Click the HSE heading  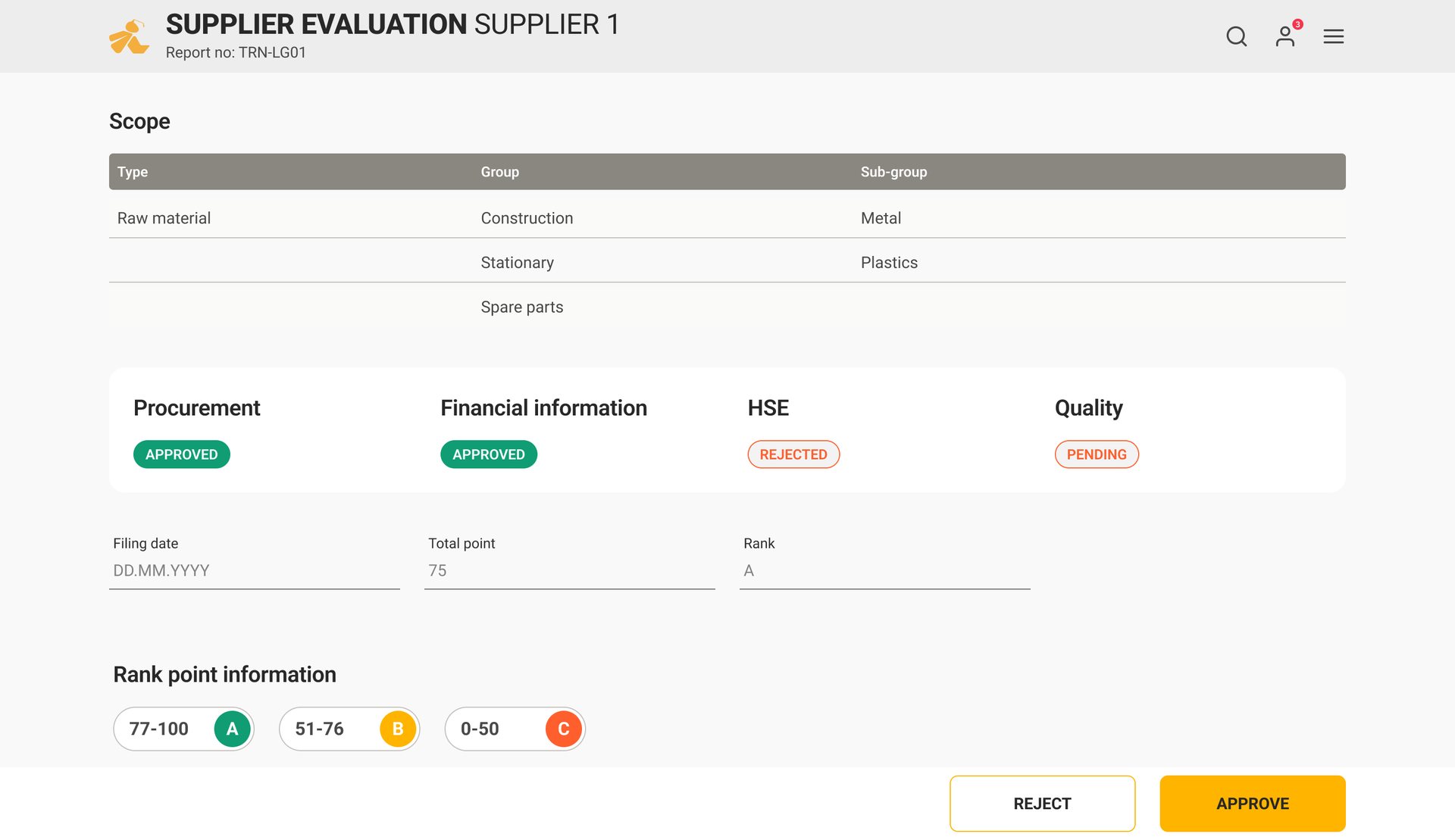(x=768, y=408)
